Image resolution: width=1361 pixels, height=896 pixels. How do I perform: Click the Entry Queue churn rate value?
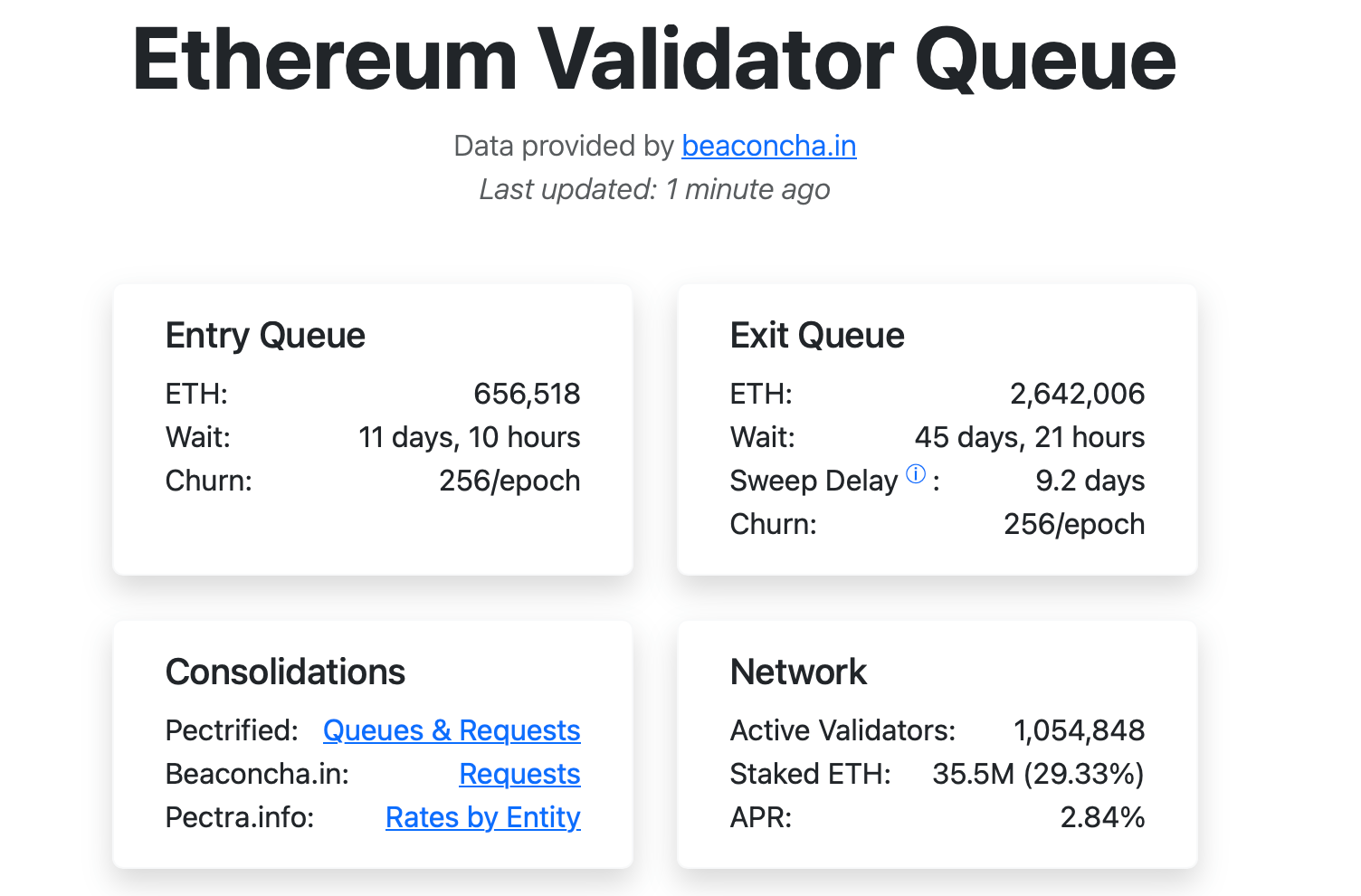[509, 481]
